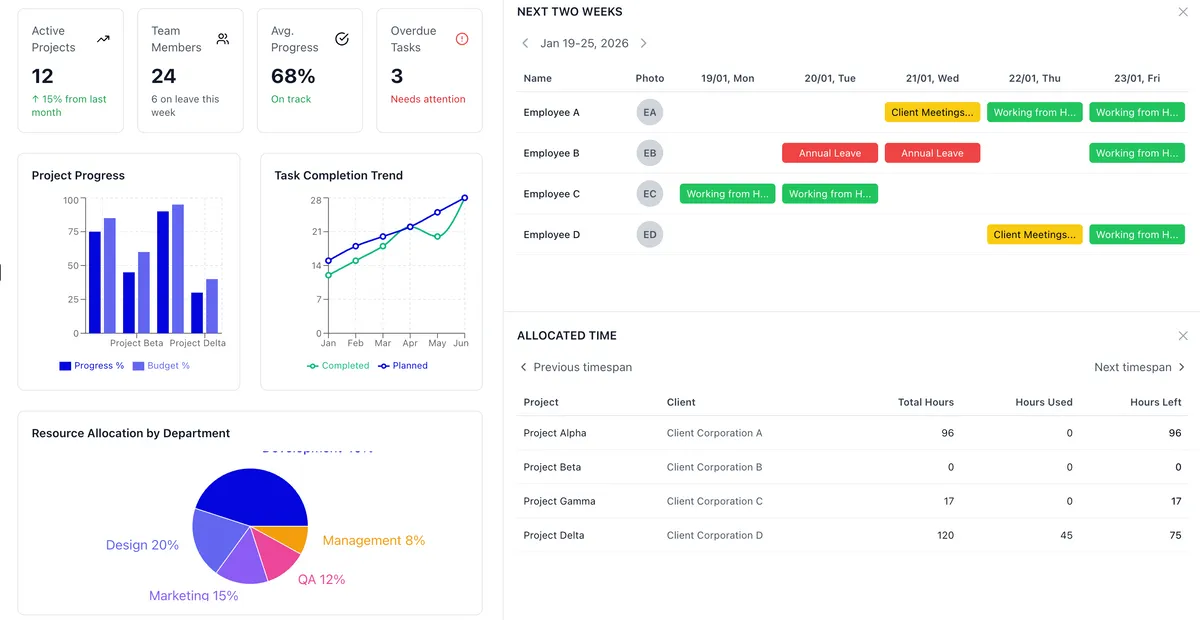Open the Previous timespan link
Viewport: 1200px width, 620px height.
pyautogui.click(x=576, y=367)
